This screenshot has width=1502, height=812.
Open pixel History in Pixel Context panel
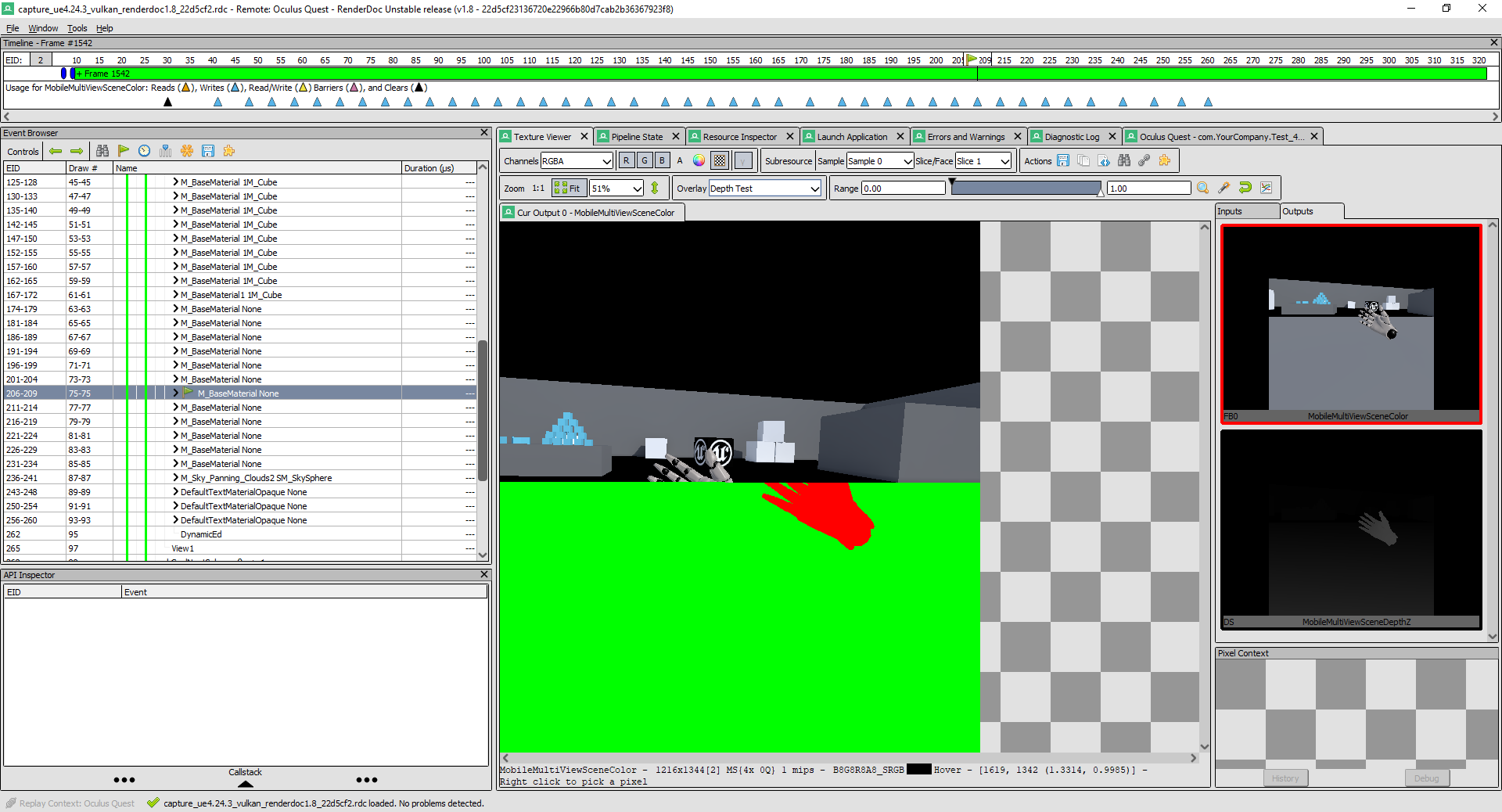1285,778
